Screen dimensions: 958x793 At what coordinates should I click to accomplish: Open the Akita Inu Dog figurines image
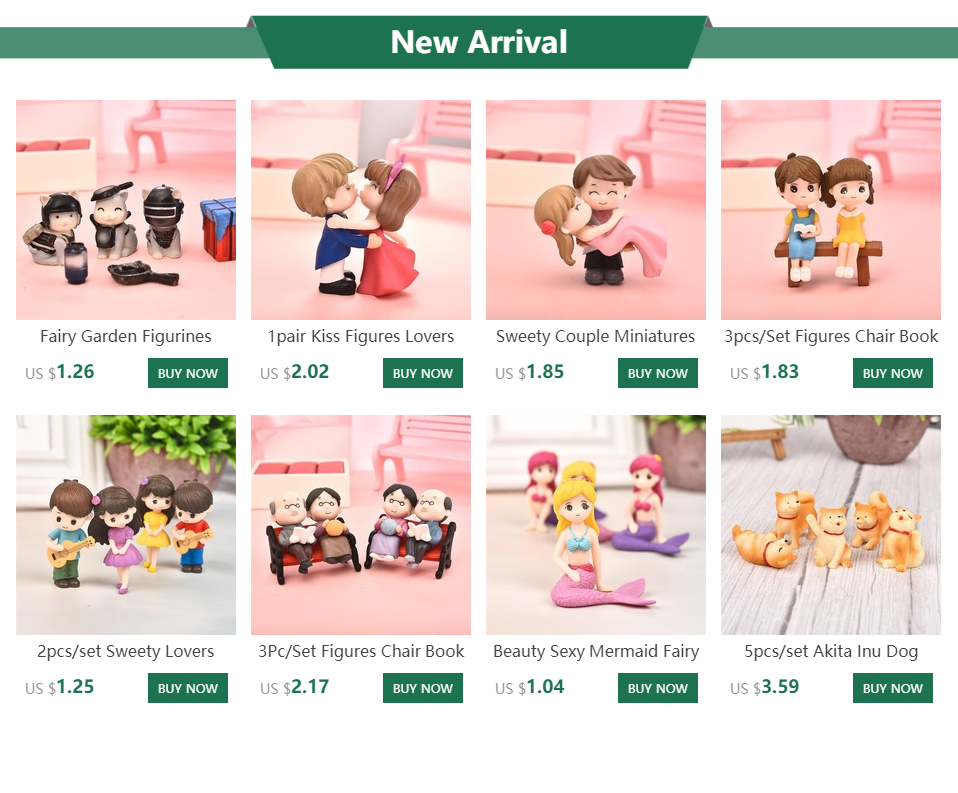[x=831, y=525]
